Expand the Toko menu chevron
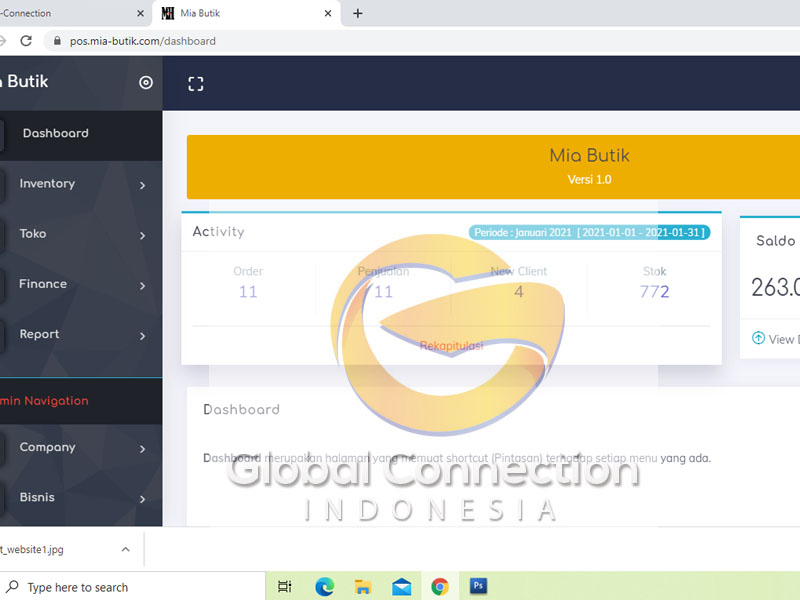The width and height of the screenshot is (800, 600). click(143, 236)
